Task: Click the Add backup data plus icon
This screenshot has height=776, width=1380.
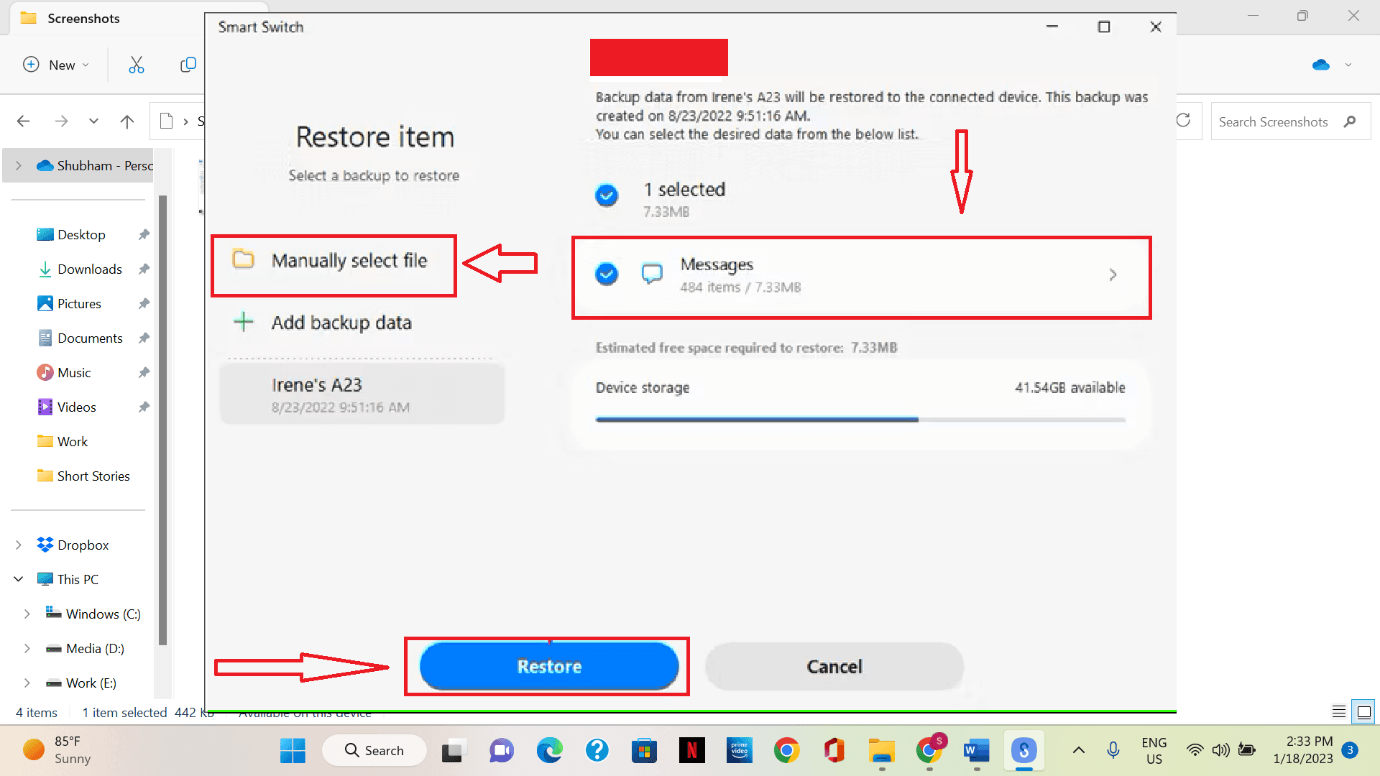Action: (x=244, y=322)
